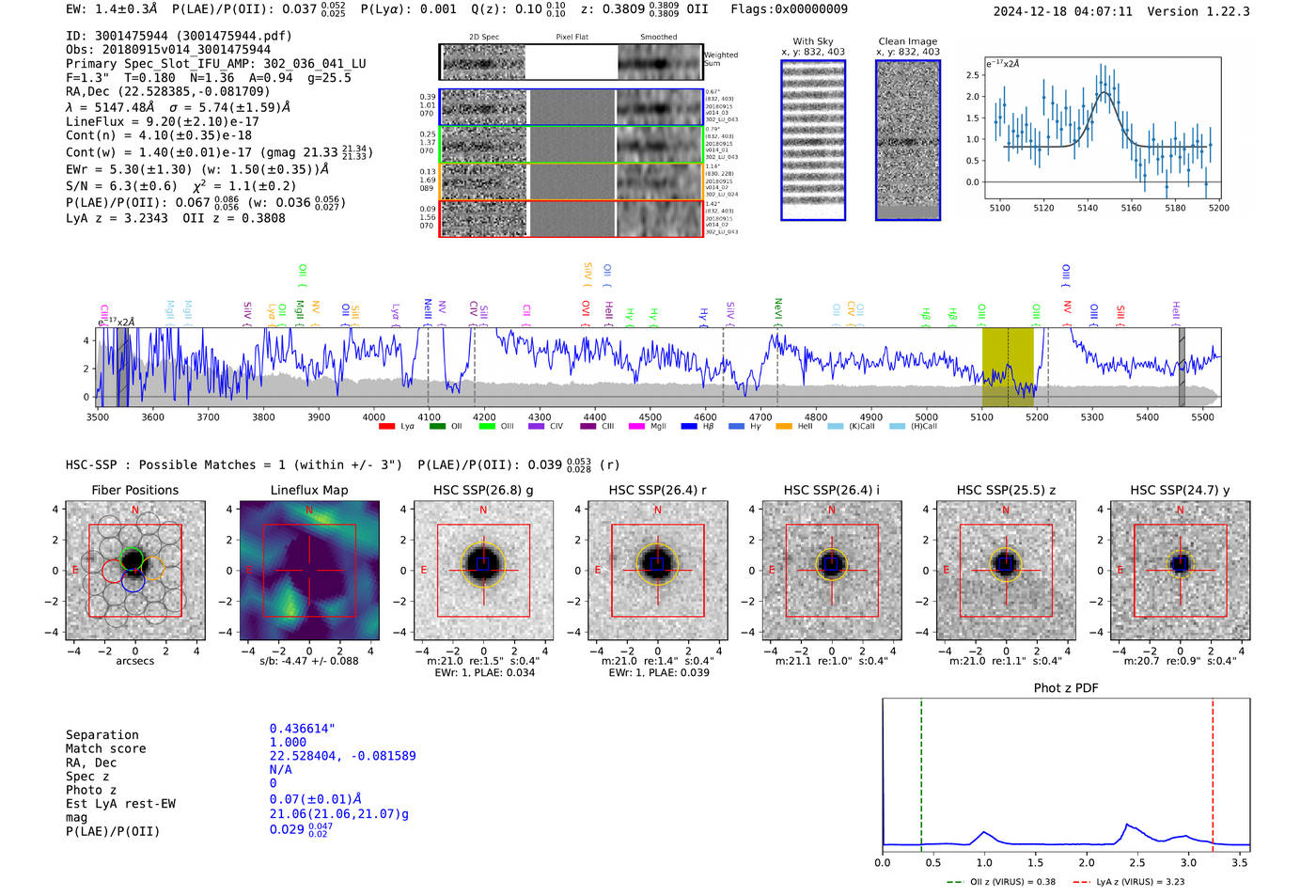Open the Clean Image cutout
The width and height of the screenshot is (1316, 896).
point(908,140)
